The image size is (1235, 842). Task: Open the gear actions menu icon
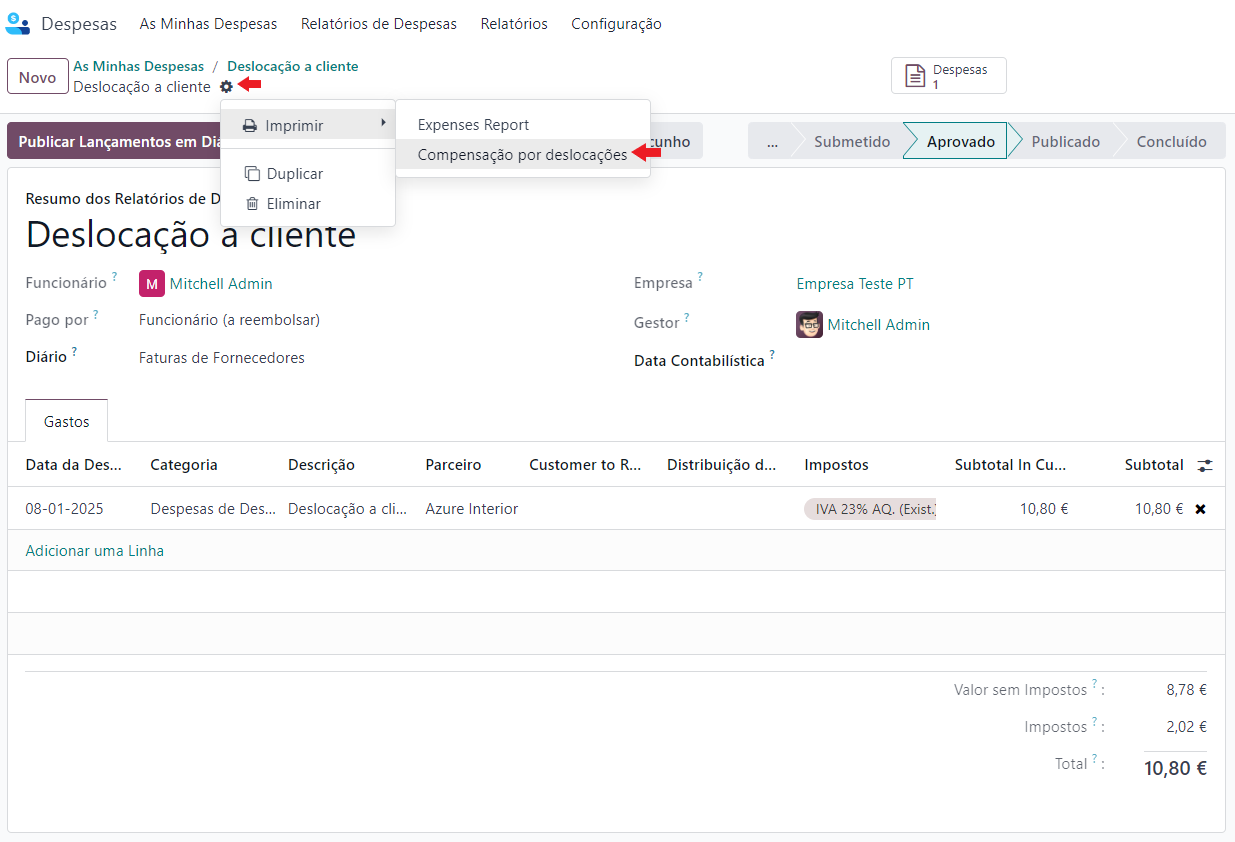[226, 87]
